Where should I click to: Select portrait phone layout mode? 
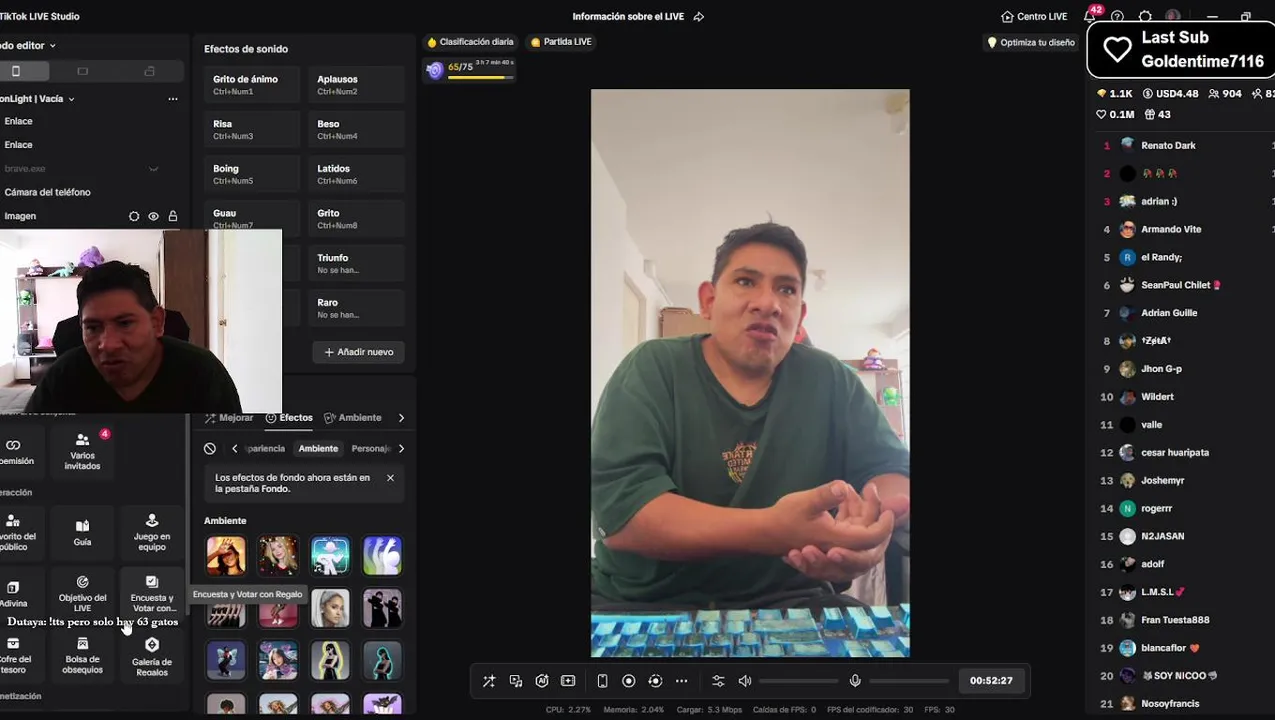16,71
